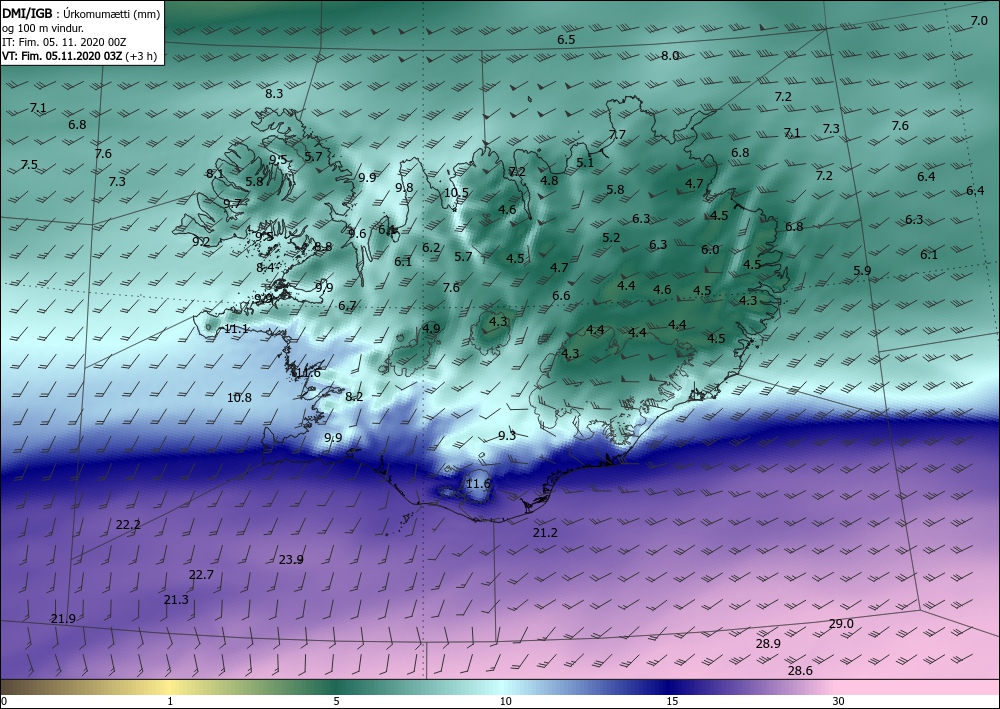Click the 29.0 value label

click(x=841, y=624)
